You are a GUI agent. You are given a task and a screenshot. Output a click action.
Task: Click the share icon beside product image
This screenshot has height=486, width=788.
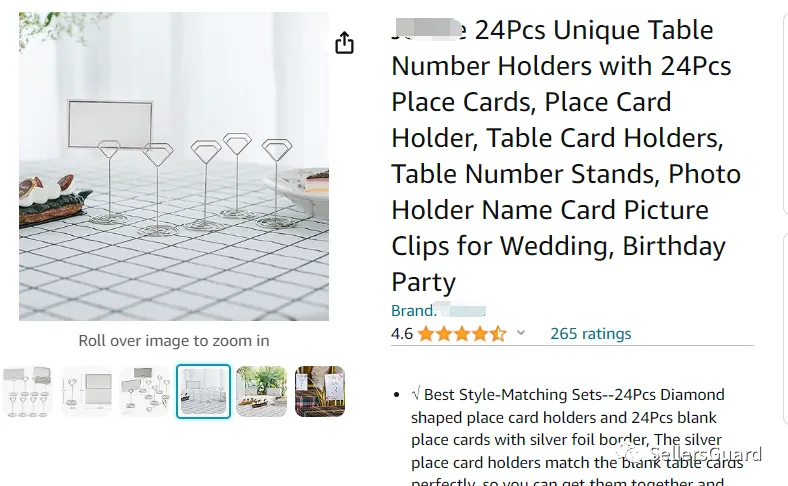point(344,42)
